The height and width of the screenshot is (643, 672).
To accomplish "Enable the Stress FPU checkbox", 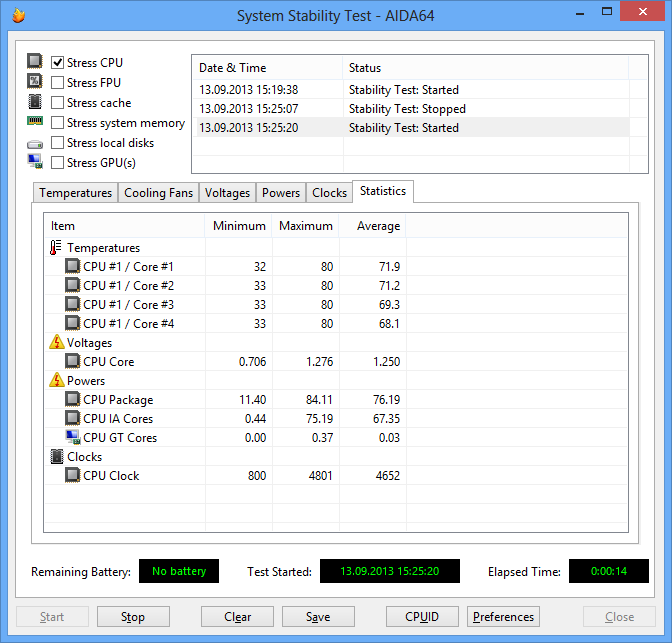I will 57,82.
